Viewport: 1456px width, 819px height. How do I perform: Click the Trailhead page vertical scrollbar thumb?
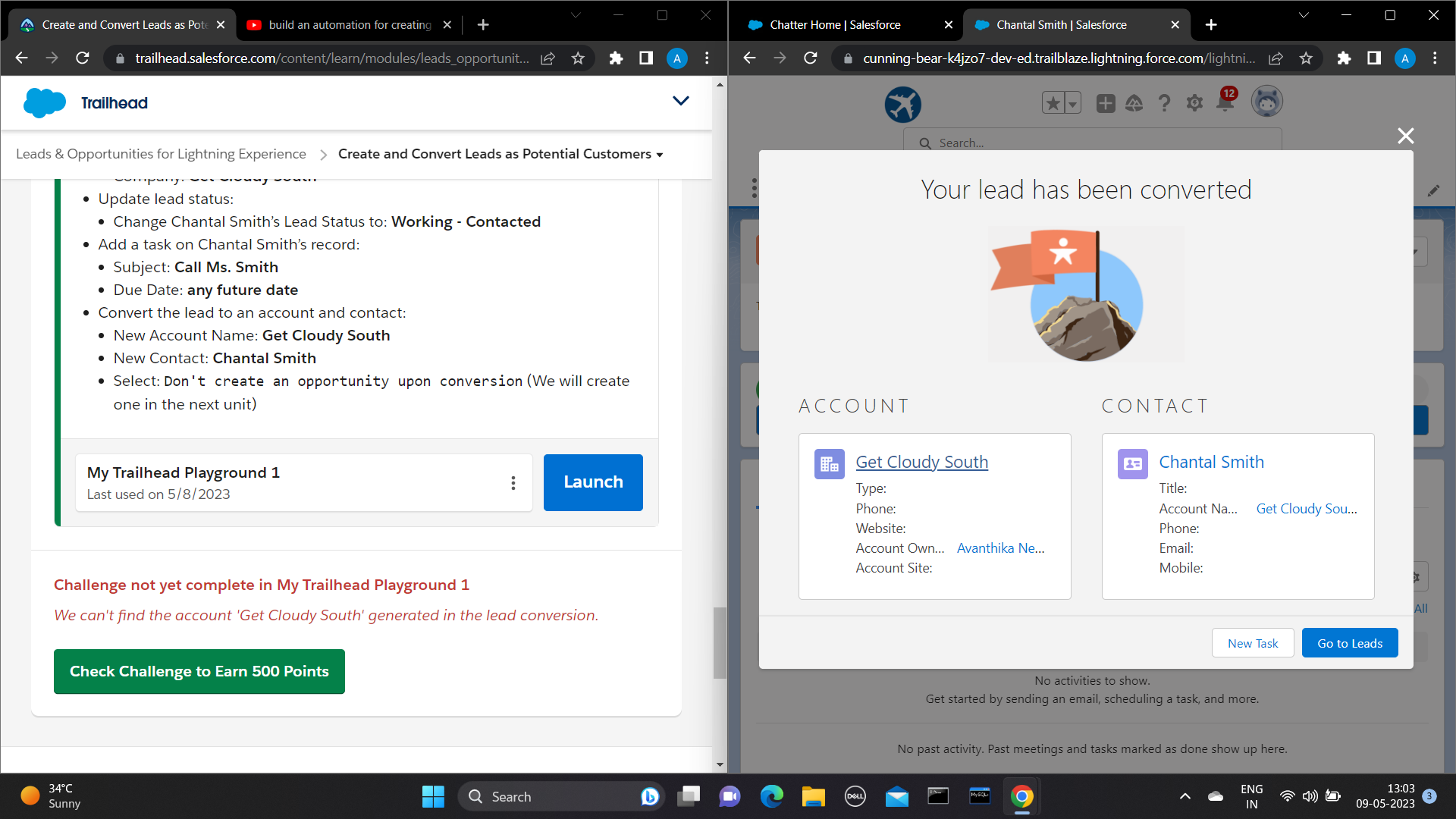tap(719, 642)
